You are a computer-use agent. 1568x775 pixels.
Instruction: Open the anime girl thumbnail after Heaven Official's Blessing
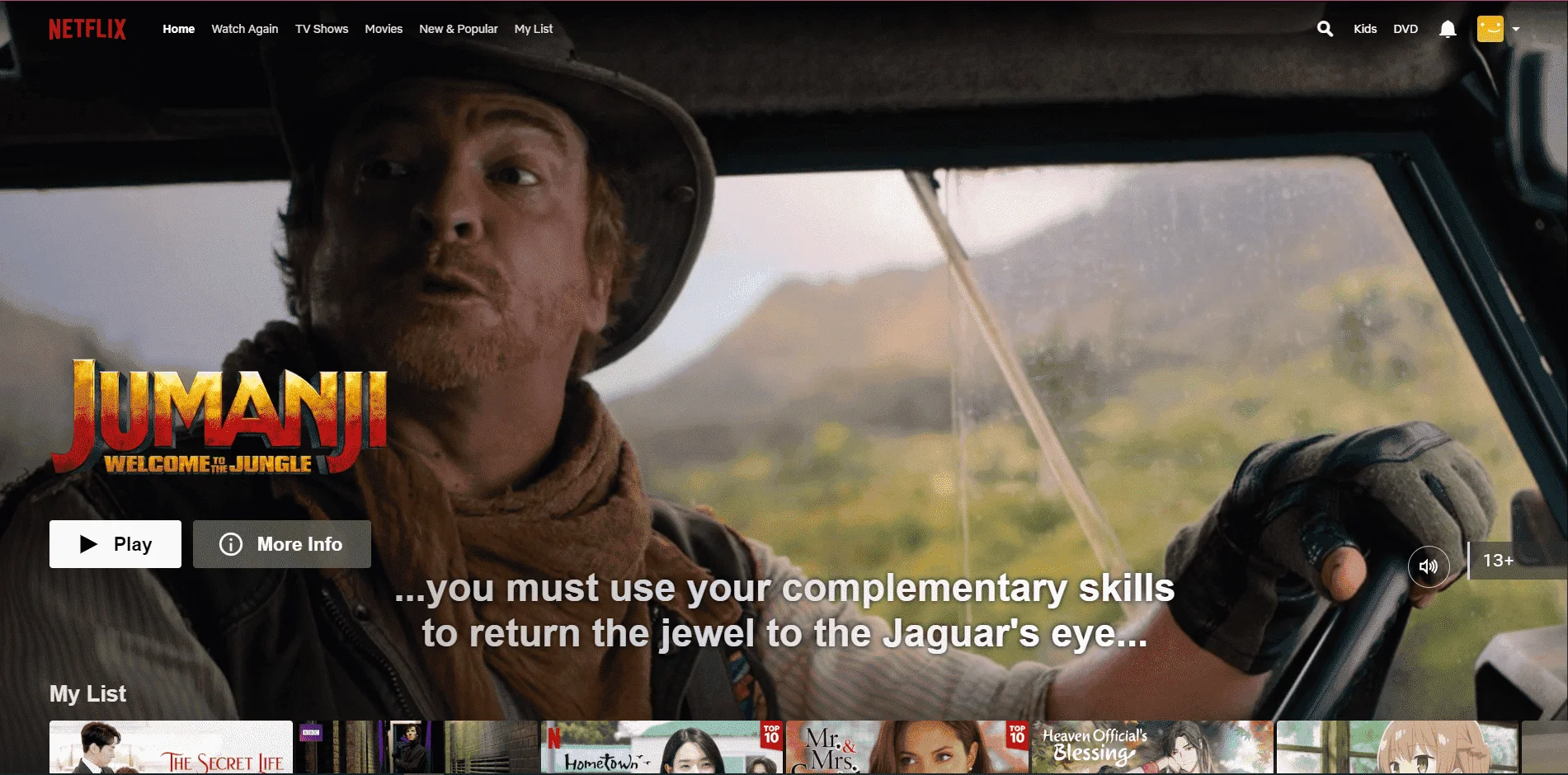[x=1398, y=747]
